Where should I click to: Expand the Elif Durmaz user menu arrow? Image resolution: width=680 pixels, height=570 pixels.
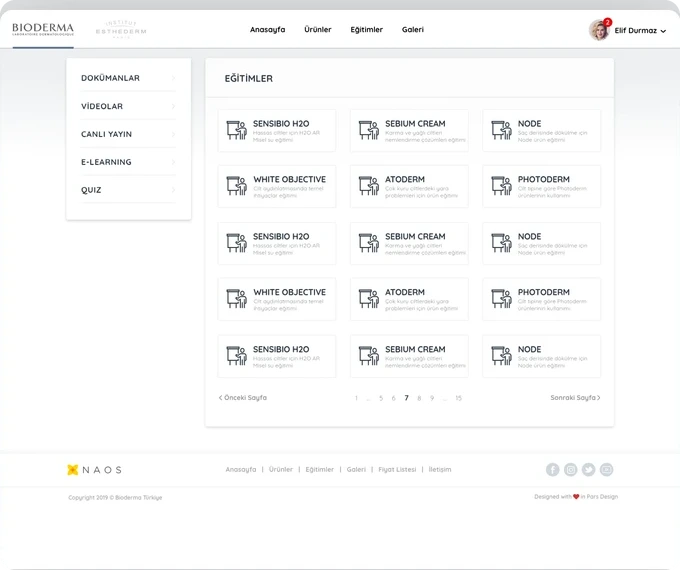(x=663, y=31)
